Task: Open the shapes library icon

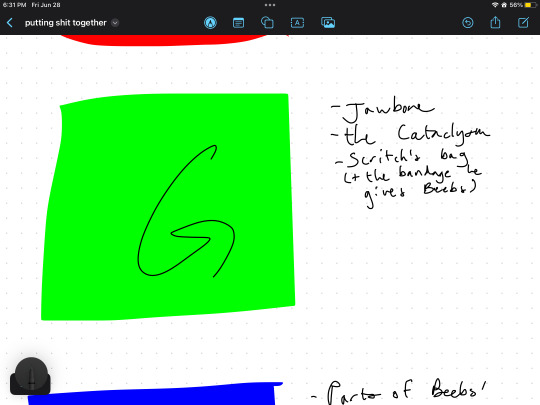Action: pyautogui.click(x=267, y=23)
